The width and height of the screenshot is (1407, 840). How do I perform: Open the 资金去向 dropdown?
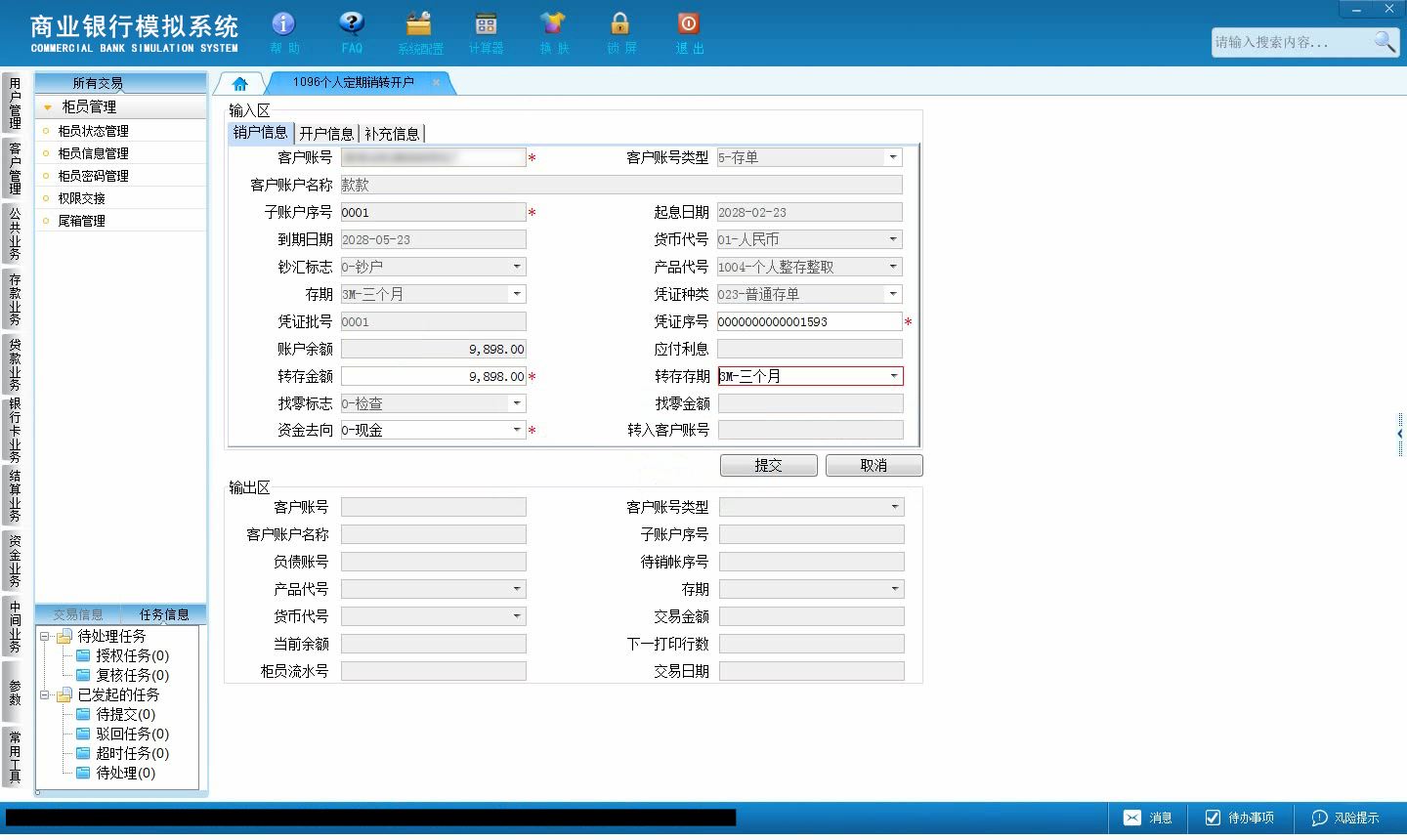[x=517, y=430]
